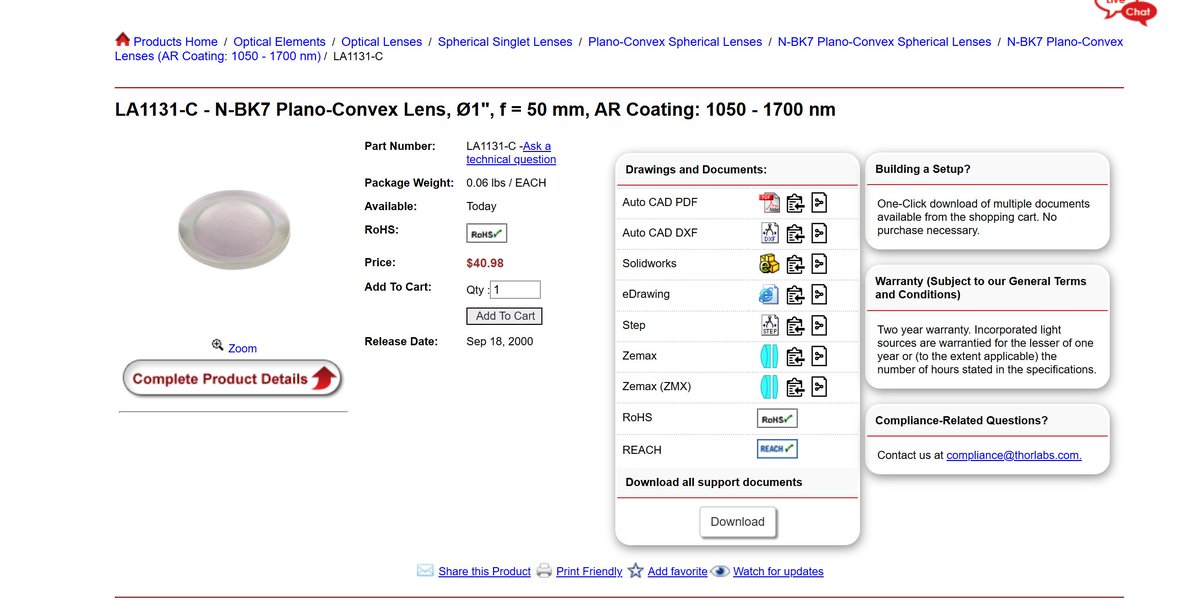Click the Zoom link under image
This screenshot has height=612, width=1200.
pyautogui.click(x=242, y=349)
